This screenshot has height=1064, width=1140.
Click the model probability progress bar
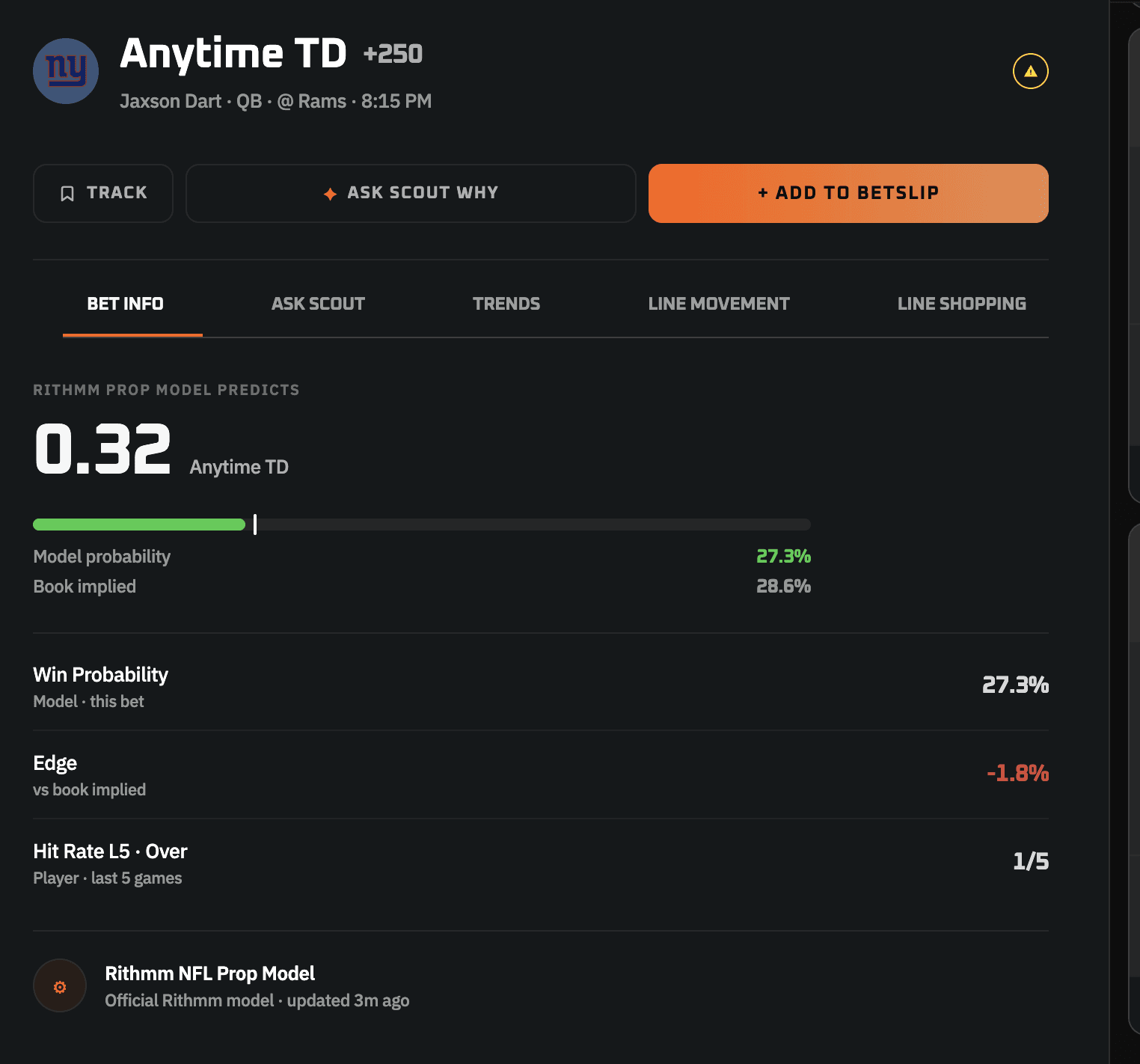point(422,525)
